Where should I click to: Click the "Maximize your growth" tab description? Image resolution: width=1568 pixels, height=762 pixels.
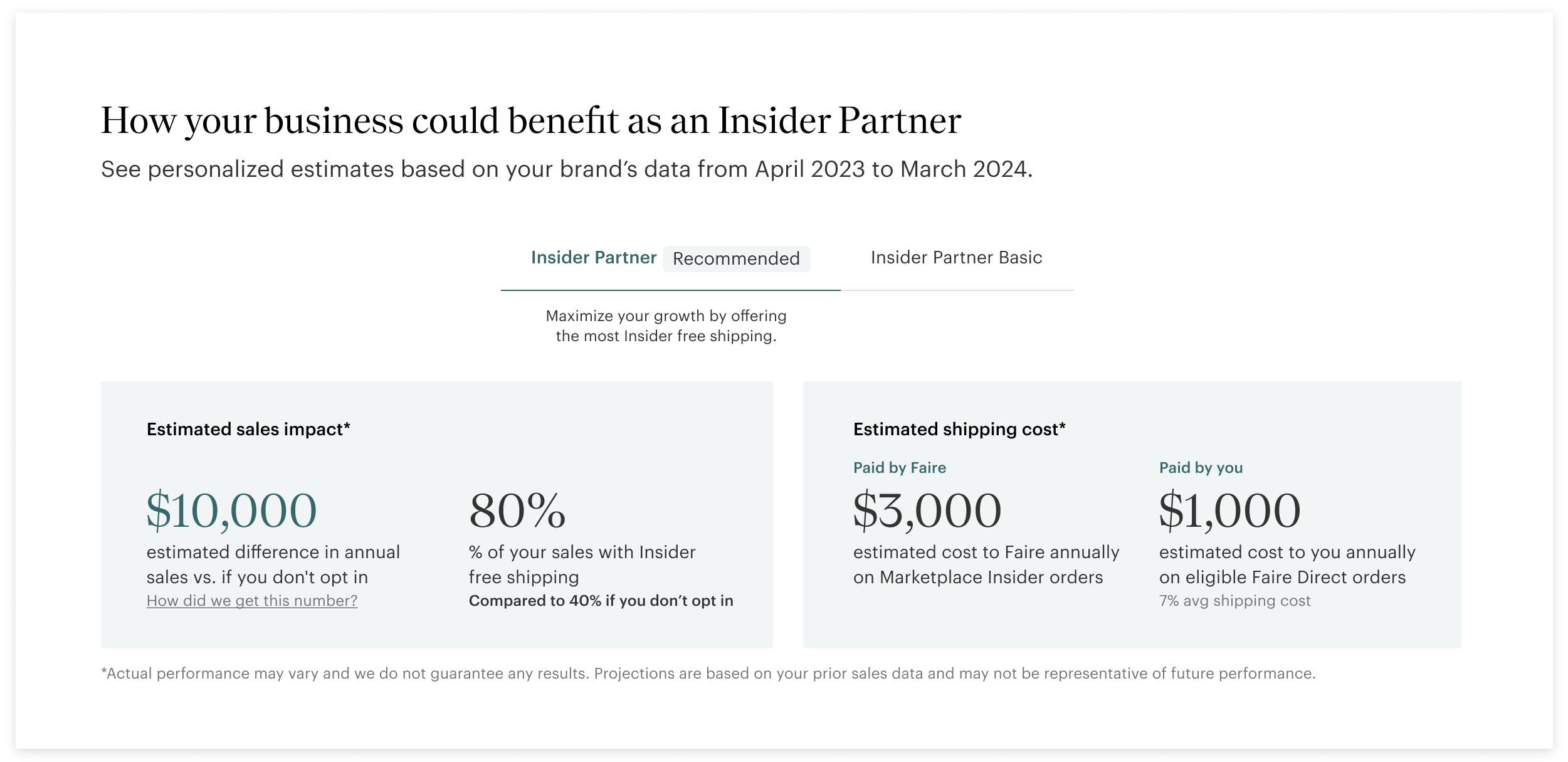(x=666, y=326)
